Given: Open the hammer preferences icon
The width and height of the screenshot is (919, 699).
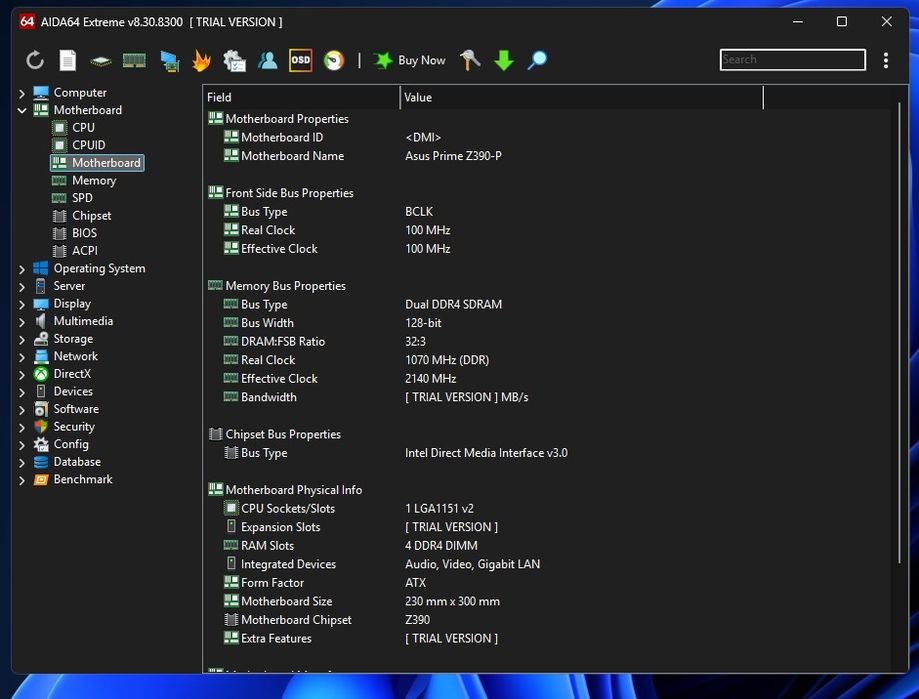Looking at the screenshot, I should click(x=470, y=60).
